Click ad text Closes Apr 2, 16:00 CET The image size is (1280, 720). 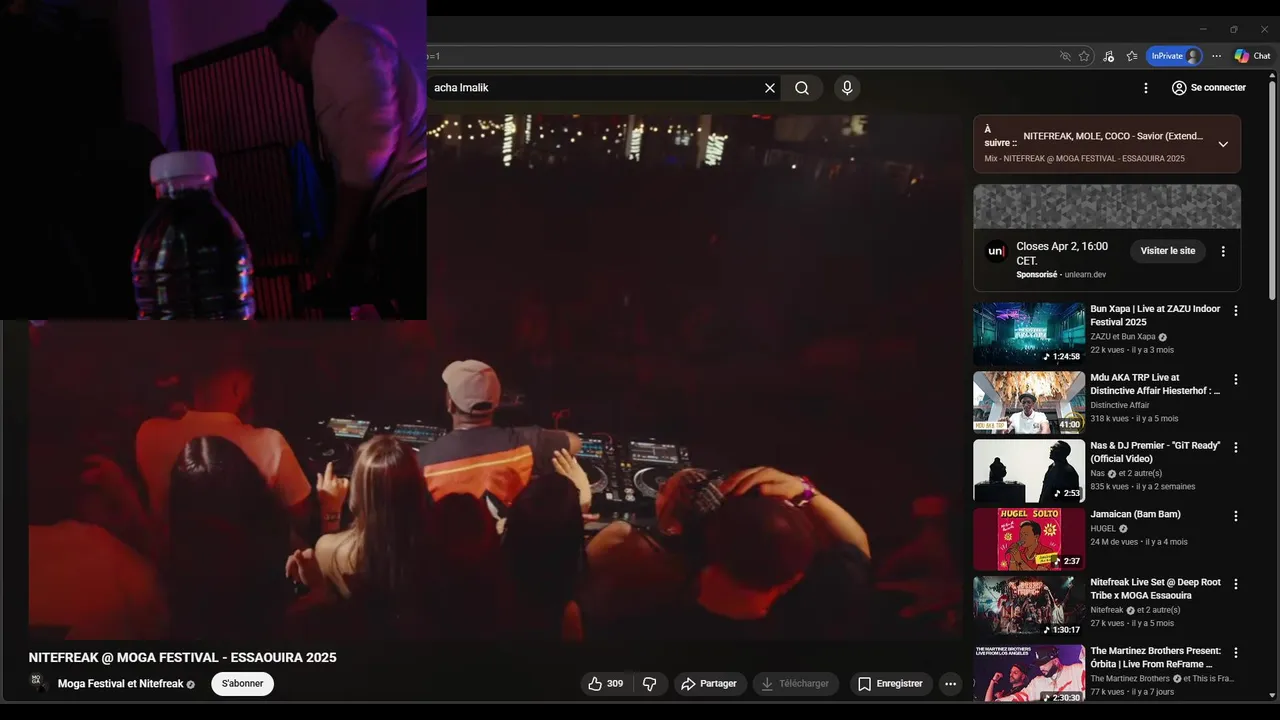click(x=1062, y=253)
